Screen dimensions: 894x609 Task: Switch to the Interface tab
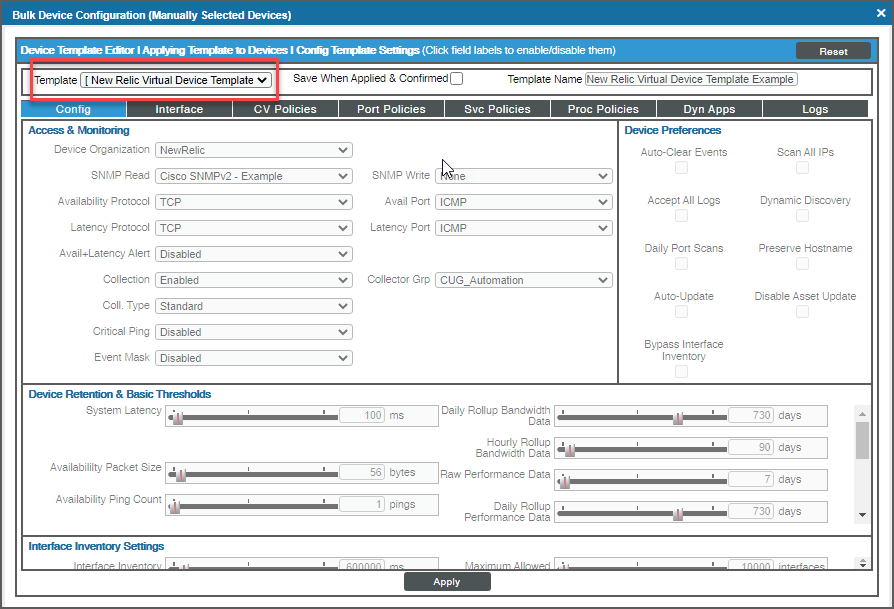[x=180, y=109]
